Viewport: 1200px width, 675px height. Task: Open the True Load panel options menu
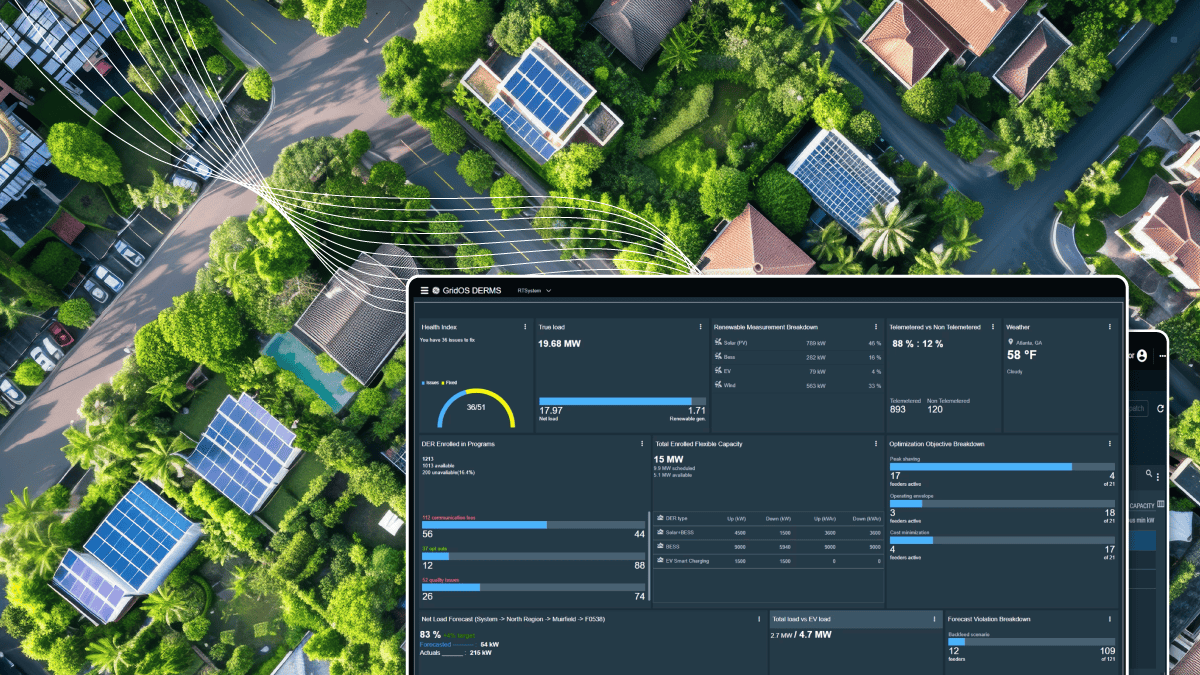pyautogui.click(x=700, y=327)
